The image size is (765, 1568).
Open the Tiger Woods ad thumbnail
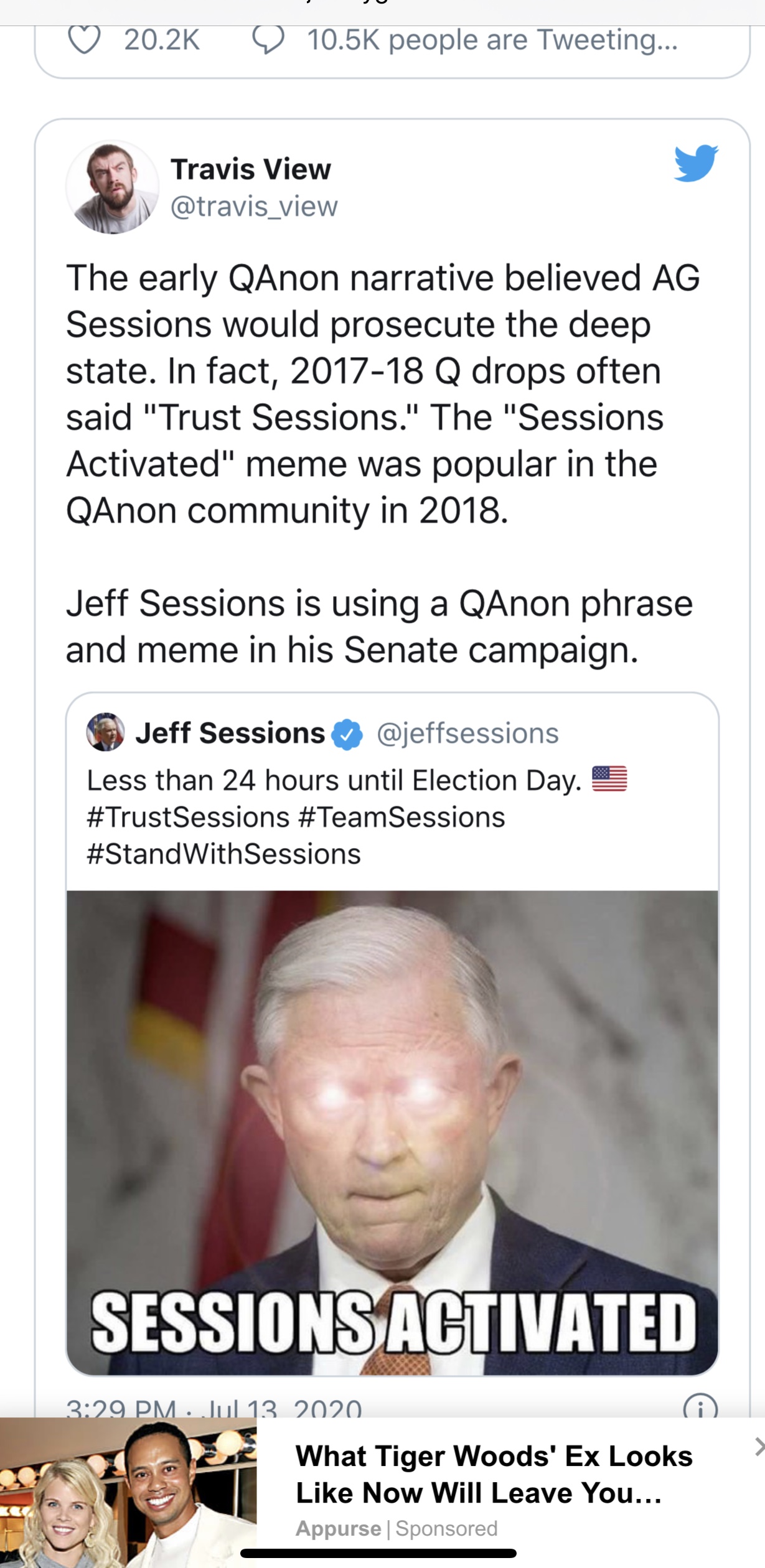128,1493
